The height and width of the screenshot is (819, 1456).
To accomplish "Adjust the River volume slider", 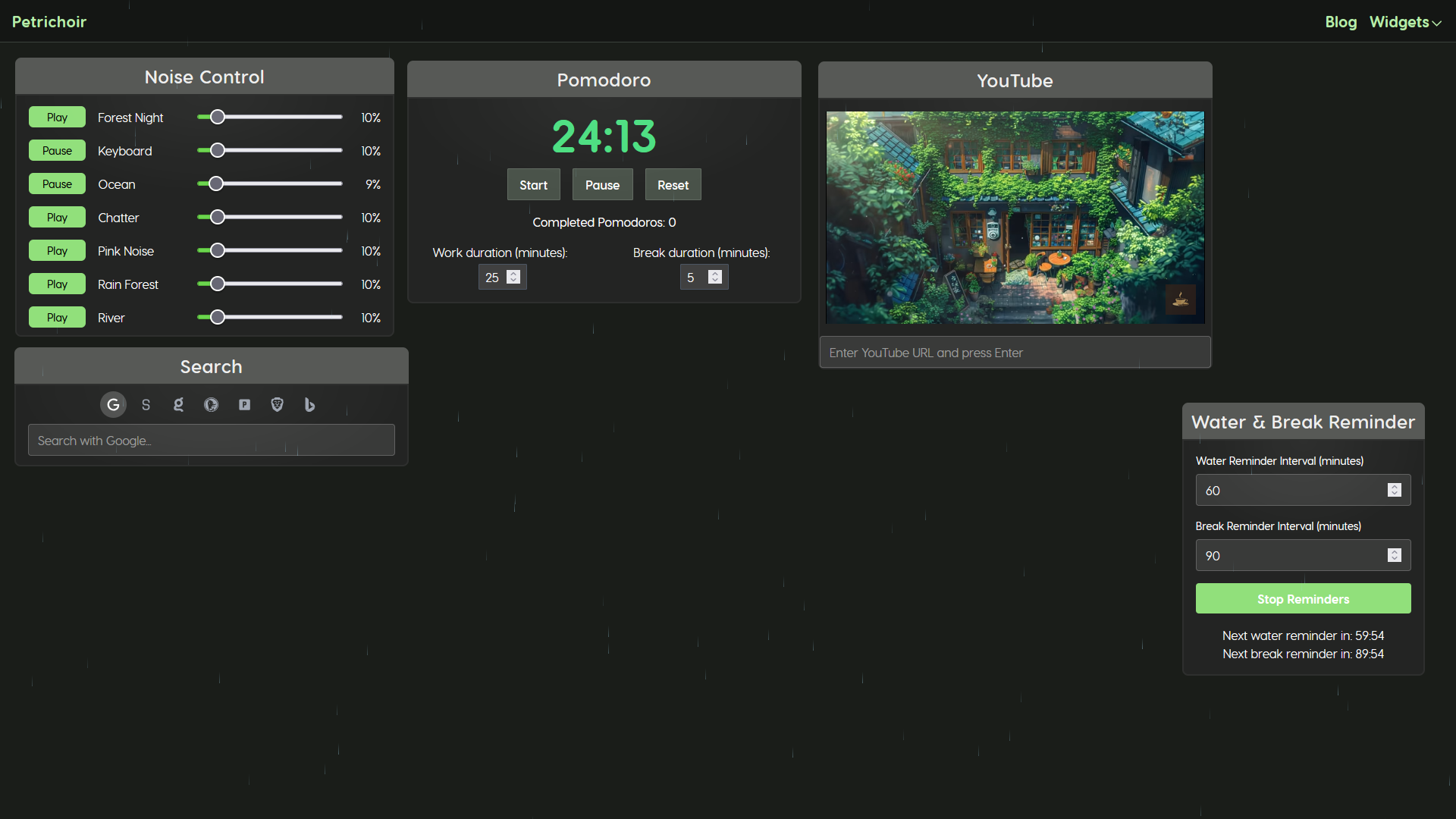I will (x=269, y=317).
